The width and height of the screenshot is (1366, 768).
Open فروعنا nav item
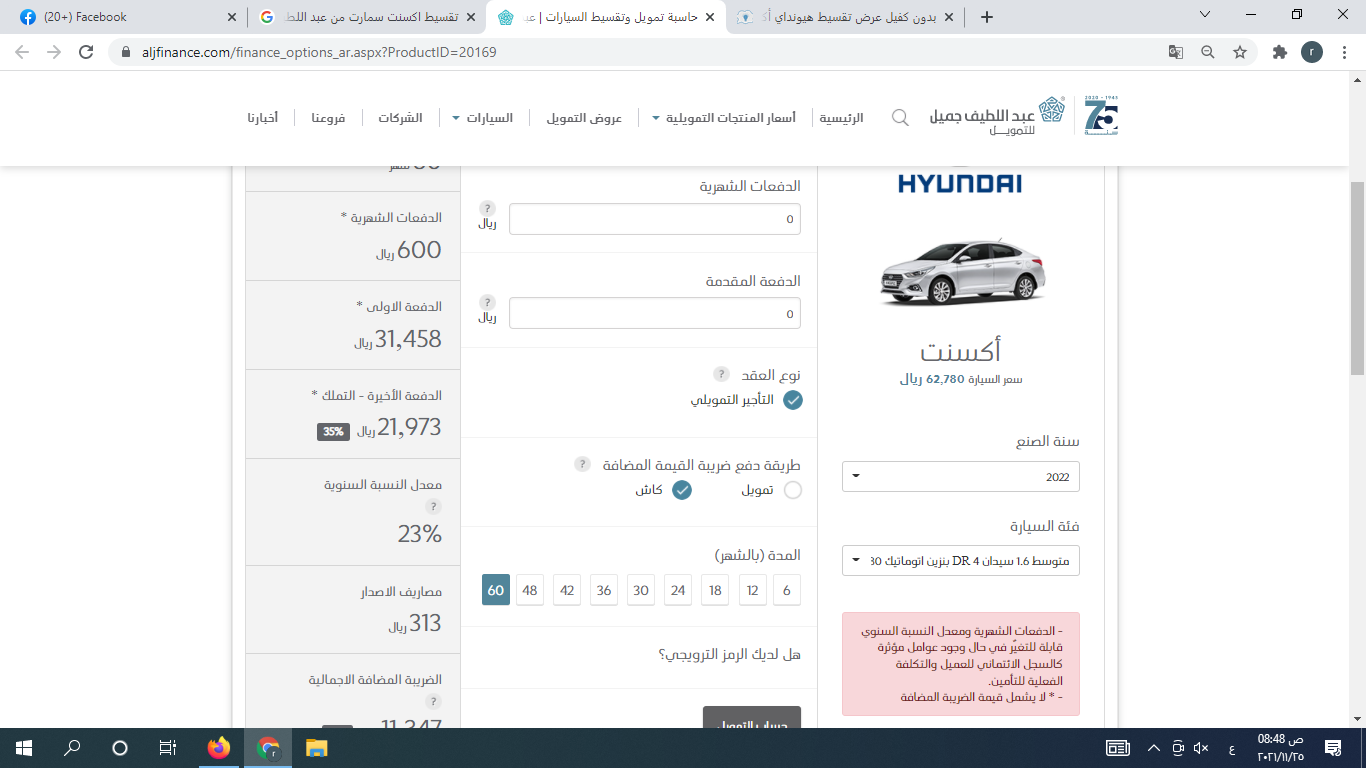click(x=328, y=118)
